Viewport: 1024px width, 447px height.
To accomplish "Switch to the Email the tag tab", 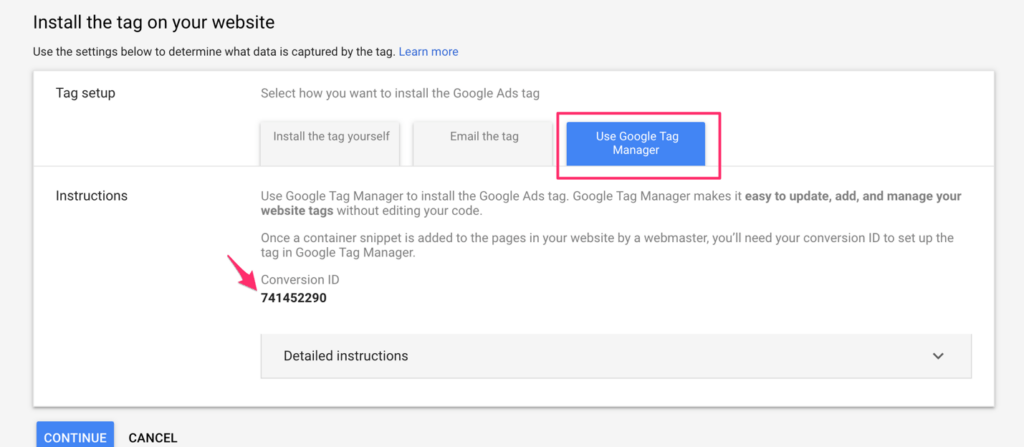I will 484,136.
